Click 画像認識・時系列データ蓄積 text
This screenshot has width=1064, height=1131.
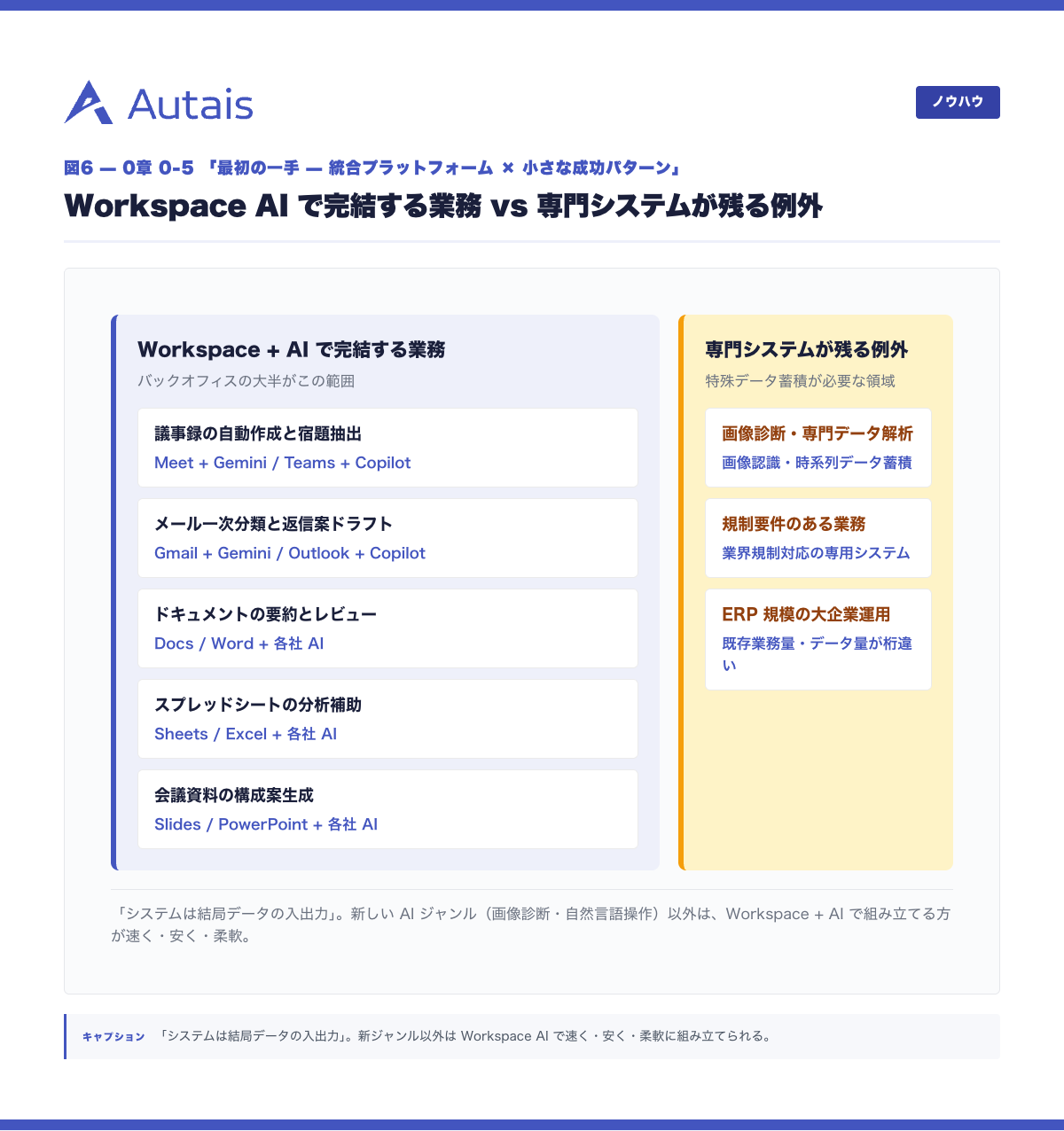click(817, 463)
